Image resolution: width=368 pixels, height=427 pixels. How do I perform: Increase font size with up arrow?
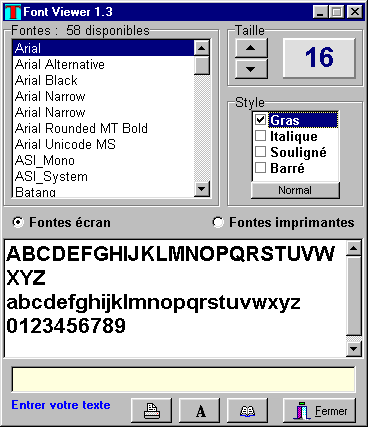click(x=251, y=48)
